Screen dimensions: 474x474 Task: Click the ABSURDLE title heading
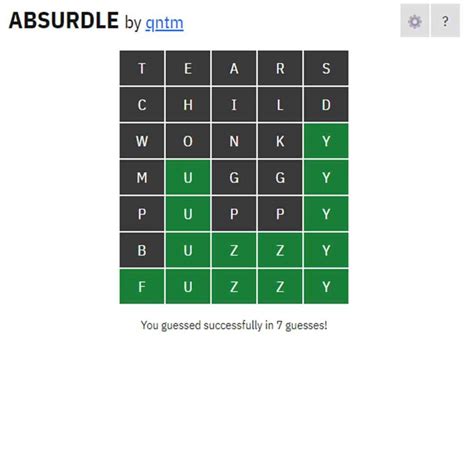(64, 20)
